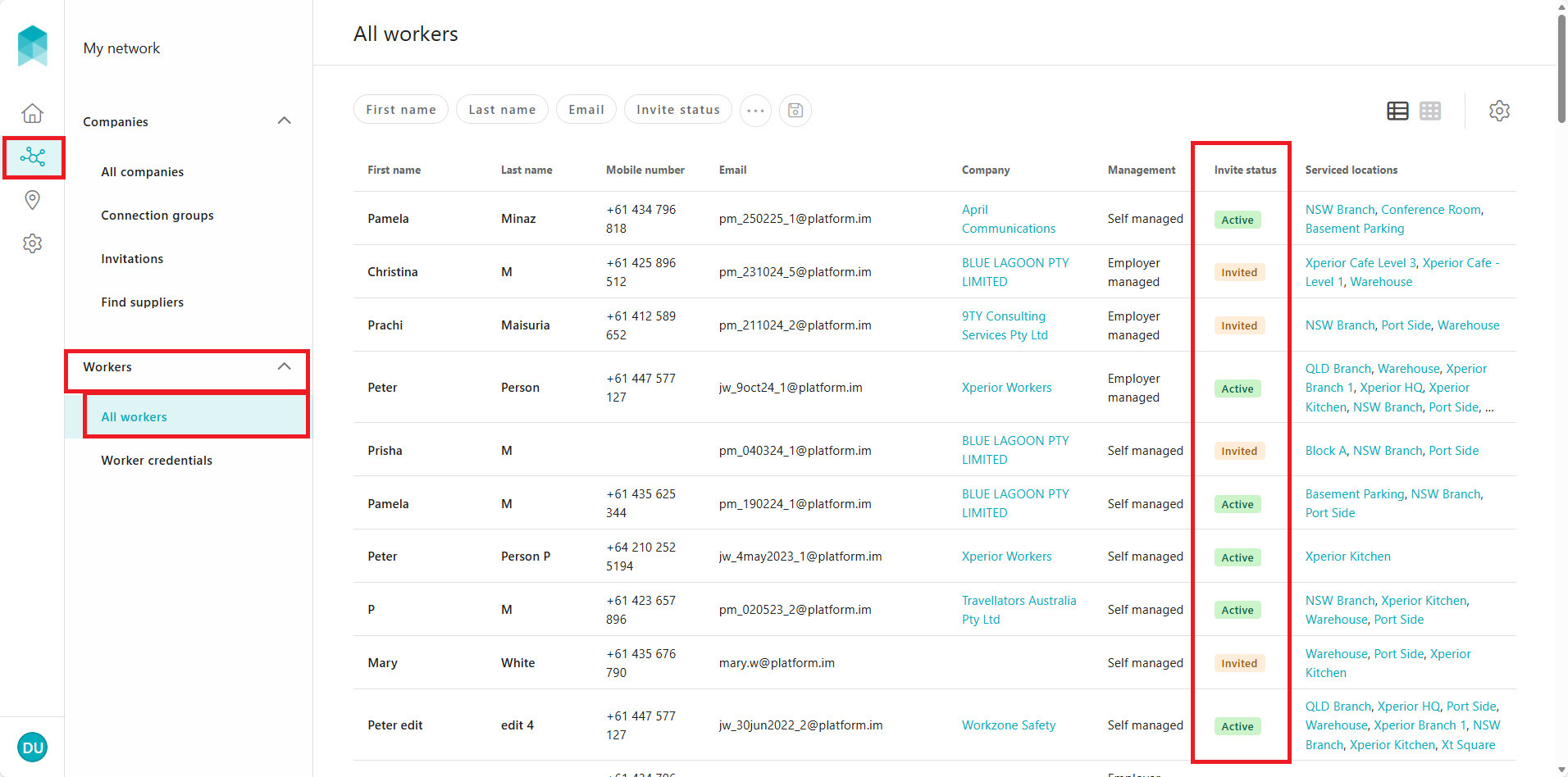Go to Find suppliers

[142, 302]
